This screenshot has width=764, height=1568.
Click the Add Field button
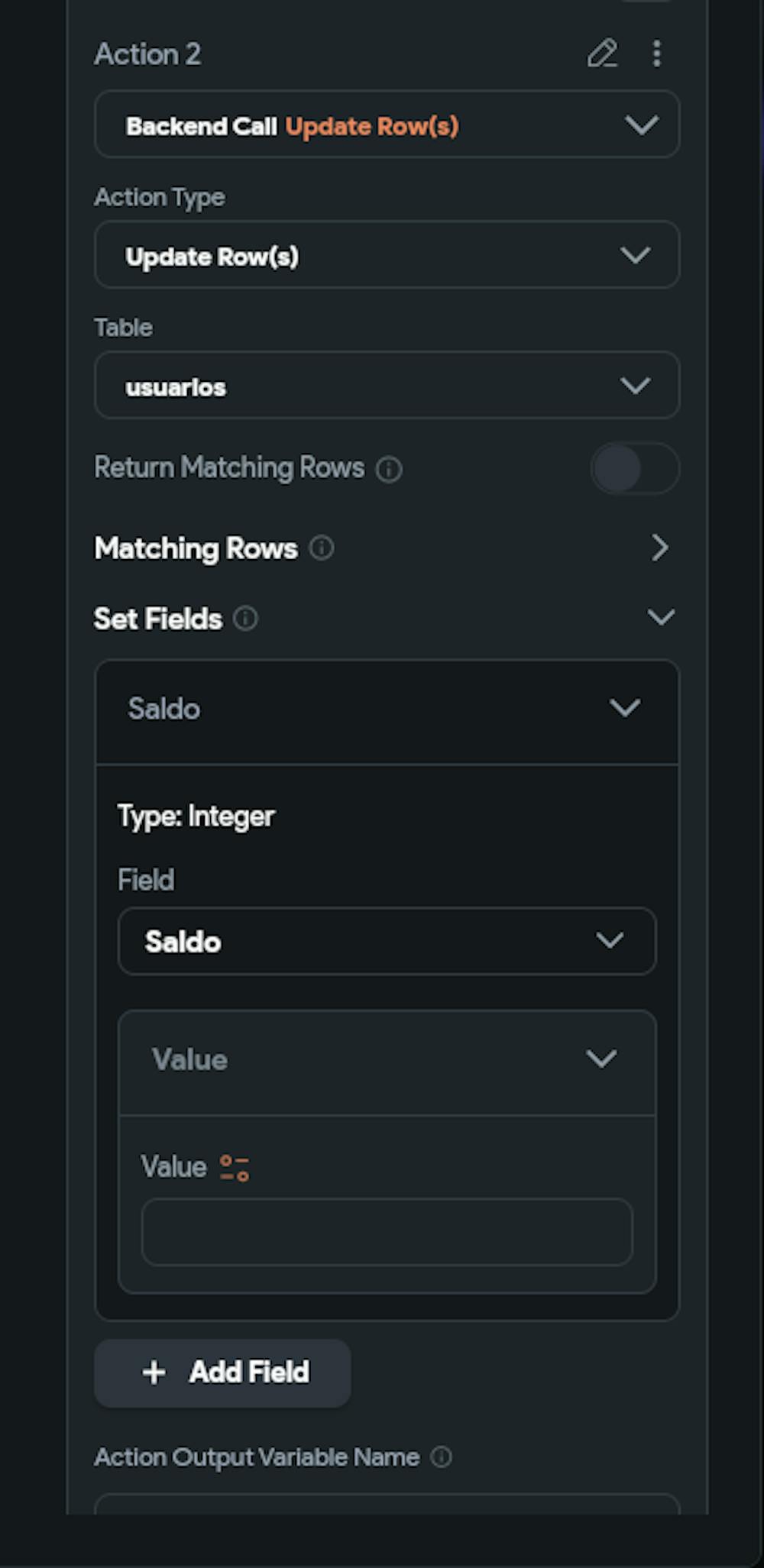tap(223, 1372)
